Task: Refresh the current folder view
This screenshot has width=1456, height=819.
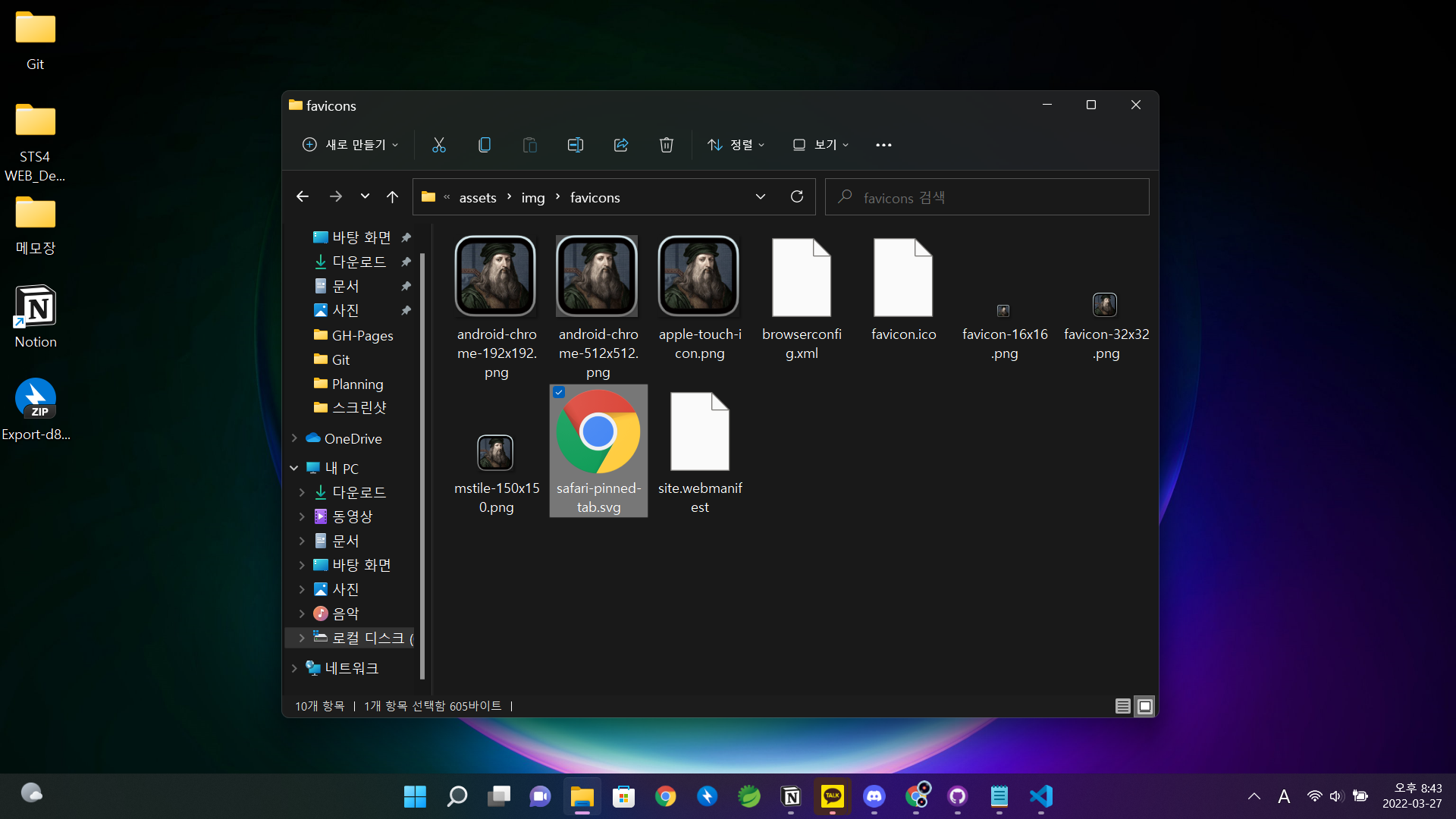Action: pos(796,197)
